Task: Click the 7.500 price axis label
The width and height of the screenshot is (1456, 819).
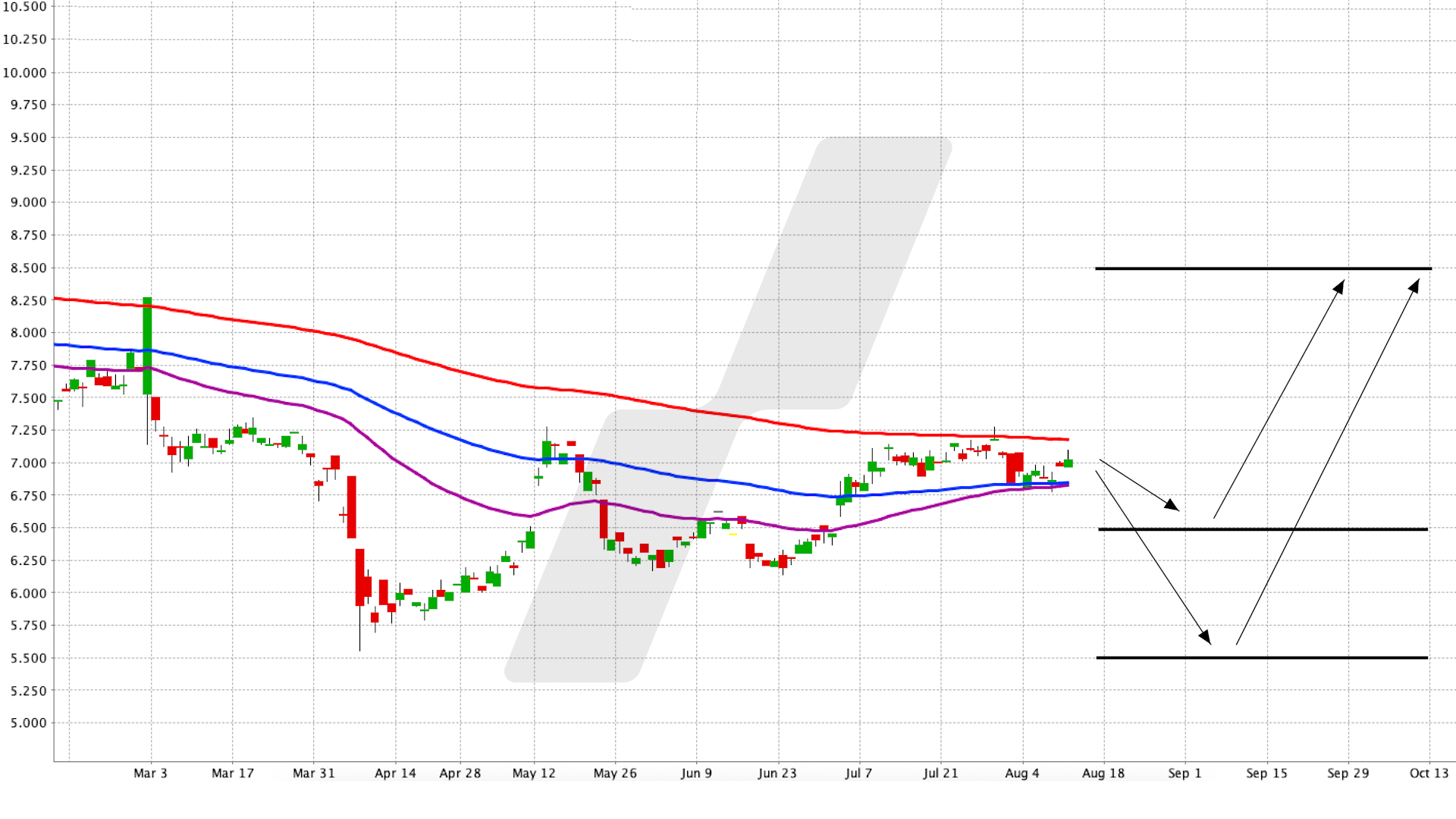Action: (x=29, y=398)
